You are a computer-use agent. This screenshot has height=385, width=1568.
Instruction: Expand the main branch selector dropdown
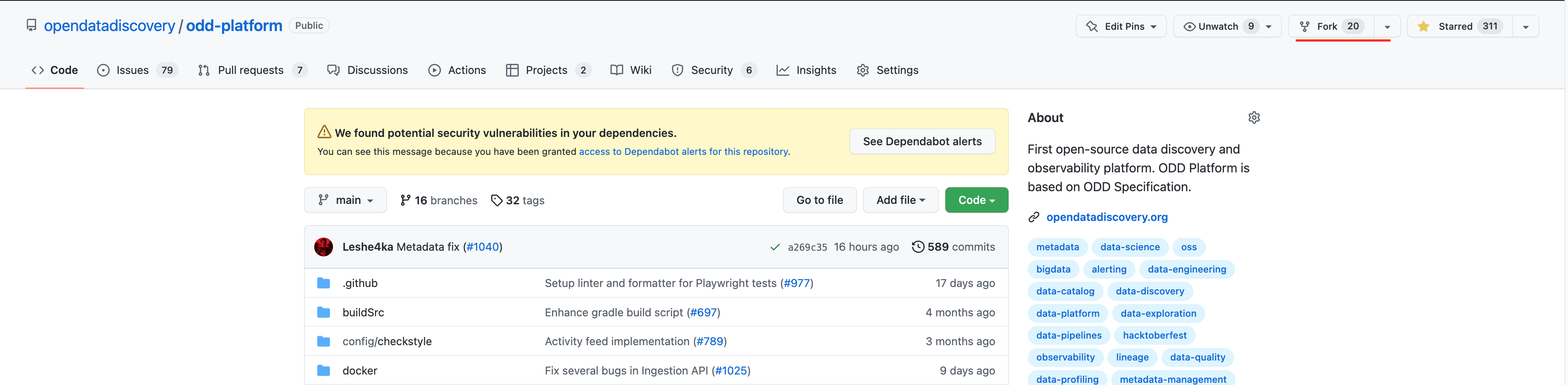pos(345,200)
